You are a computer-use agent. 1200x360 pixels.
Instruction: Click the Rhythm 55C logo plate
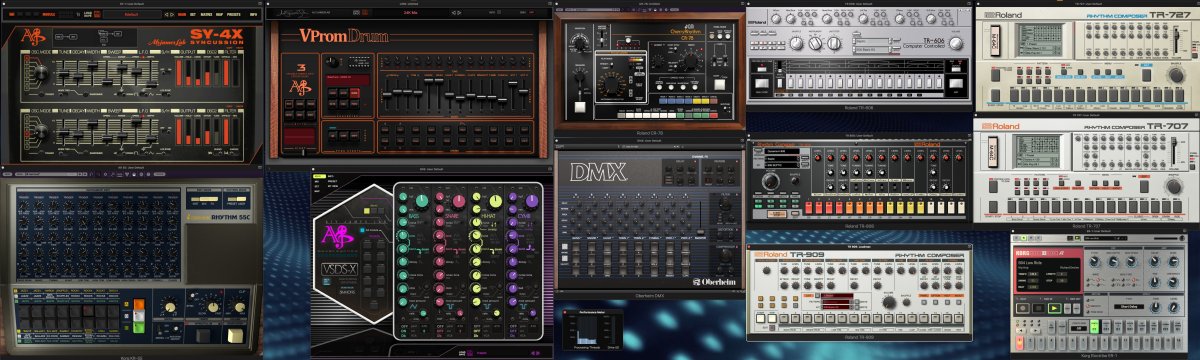coord(219,217)
